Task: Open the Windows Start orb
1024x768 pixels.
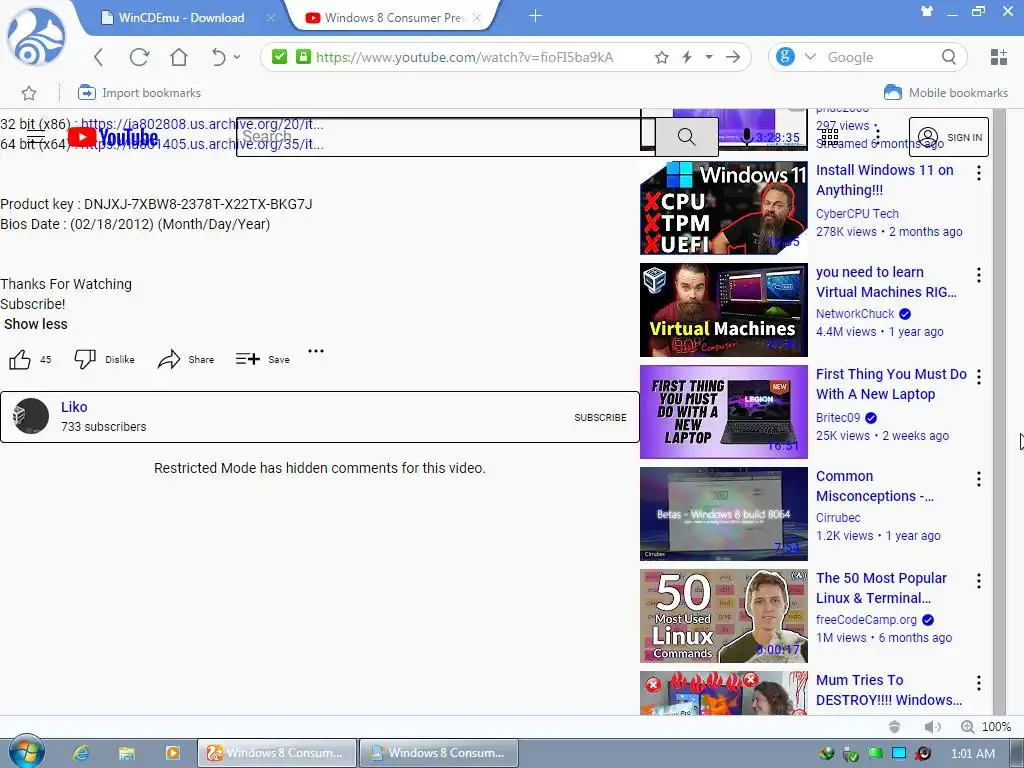Action: click(27, 752)
